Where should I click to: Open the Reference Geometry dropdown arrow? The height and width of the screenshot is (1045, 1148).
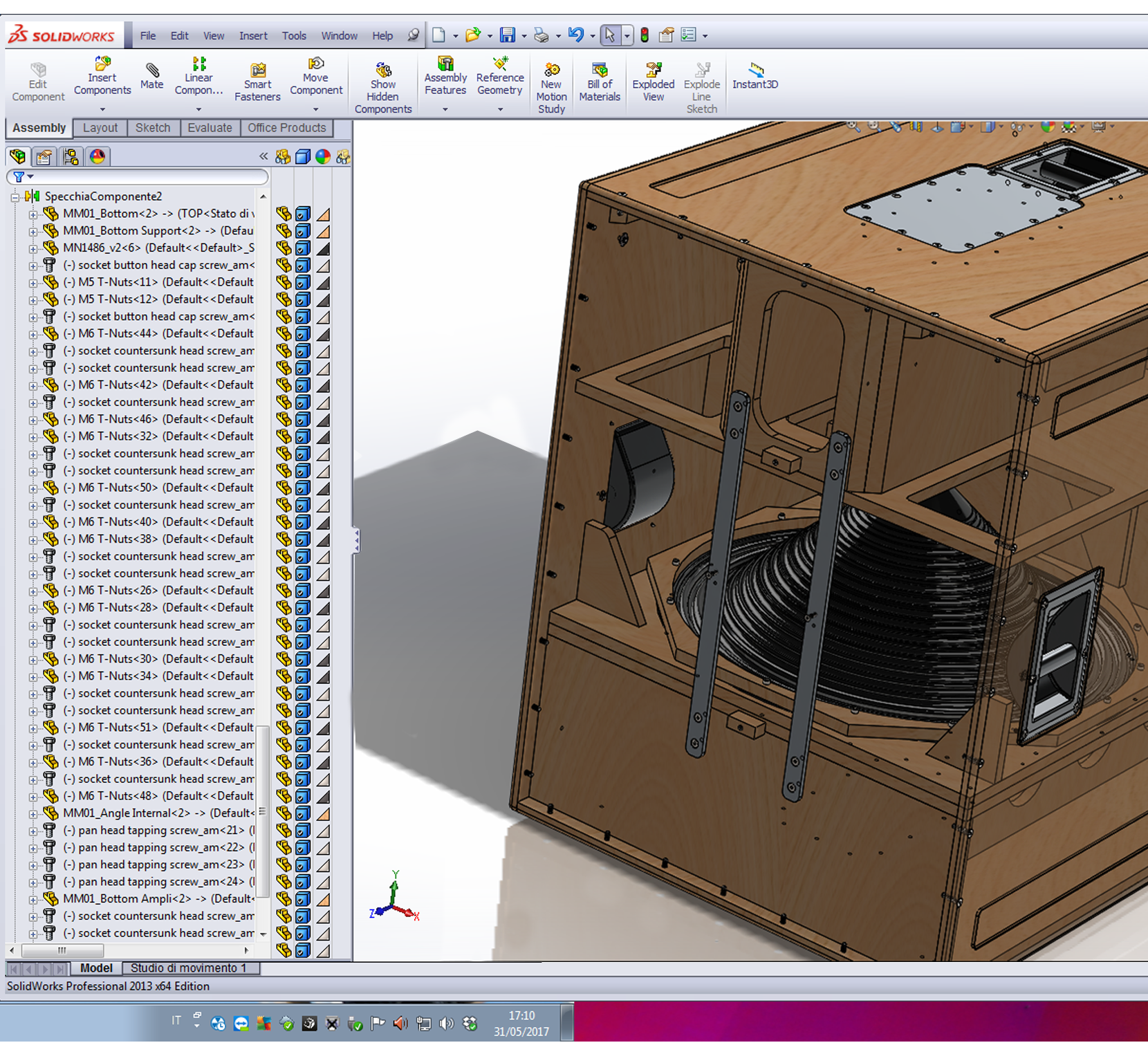click(x=500, y=109)
